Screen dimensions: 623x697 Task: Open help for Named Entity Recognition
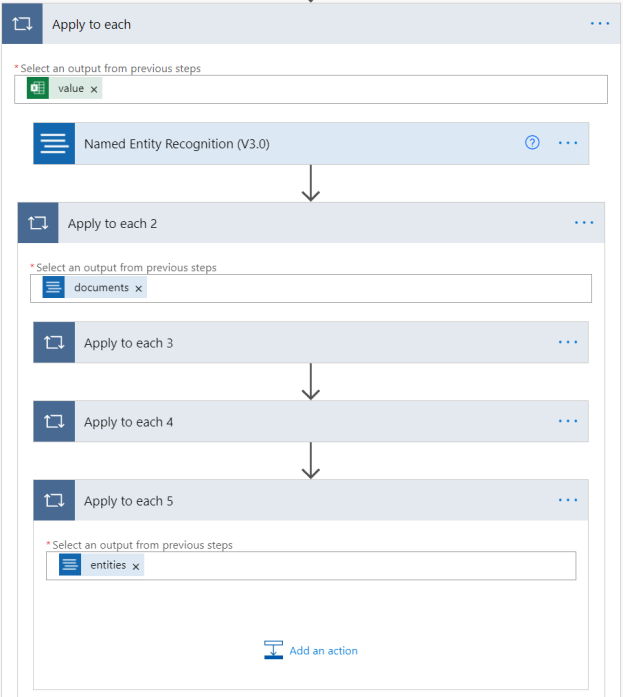532,143
